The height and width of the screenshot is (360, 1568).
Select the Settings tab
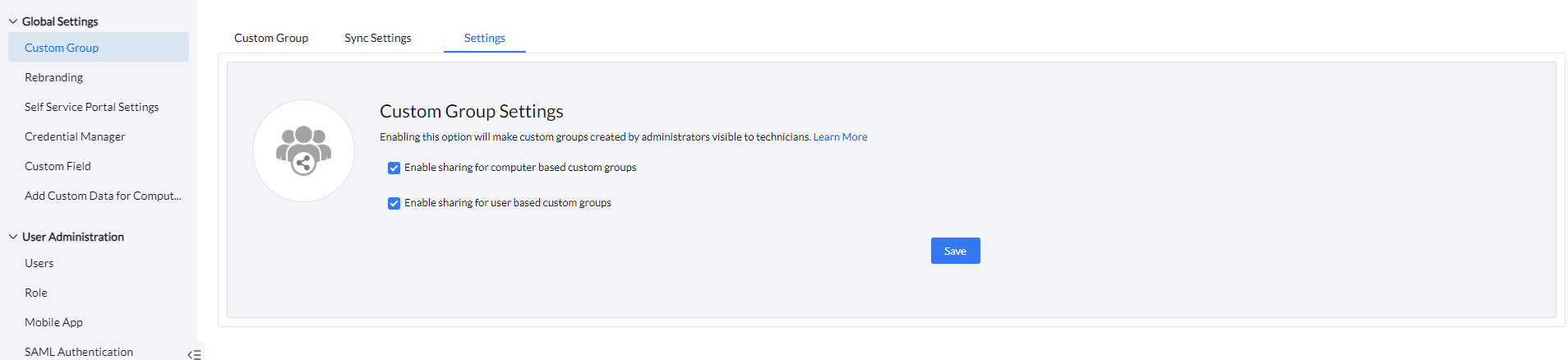(484, 38)
